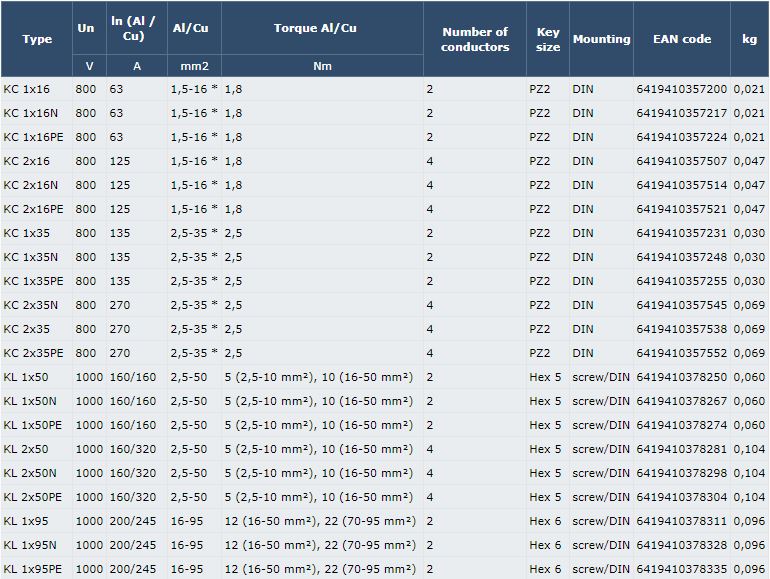770x579 pixels.
Task: Select EAN code 6419410378335
Action: tap(682, 569)
